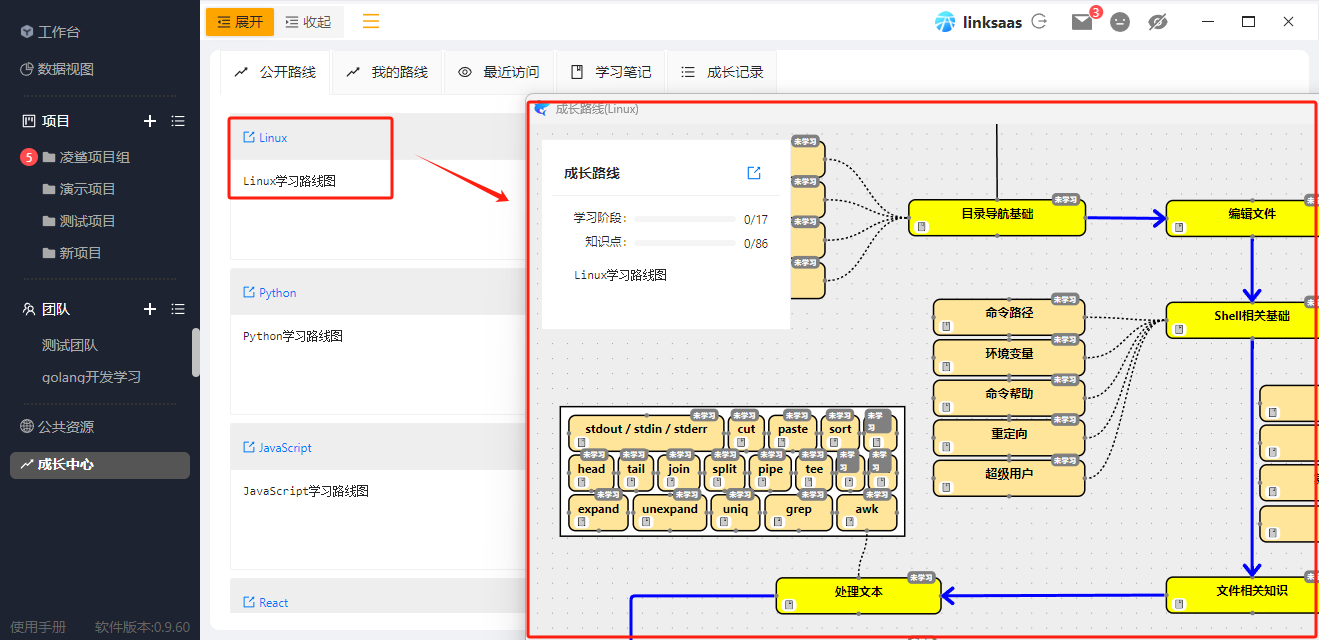Viewport: 1319px width, 640px height.
Task: Open the mail inbox with 3 unread
Action: (x=1082, y=22)
